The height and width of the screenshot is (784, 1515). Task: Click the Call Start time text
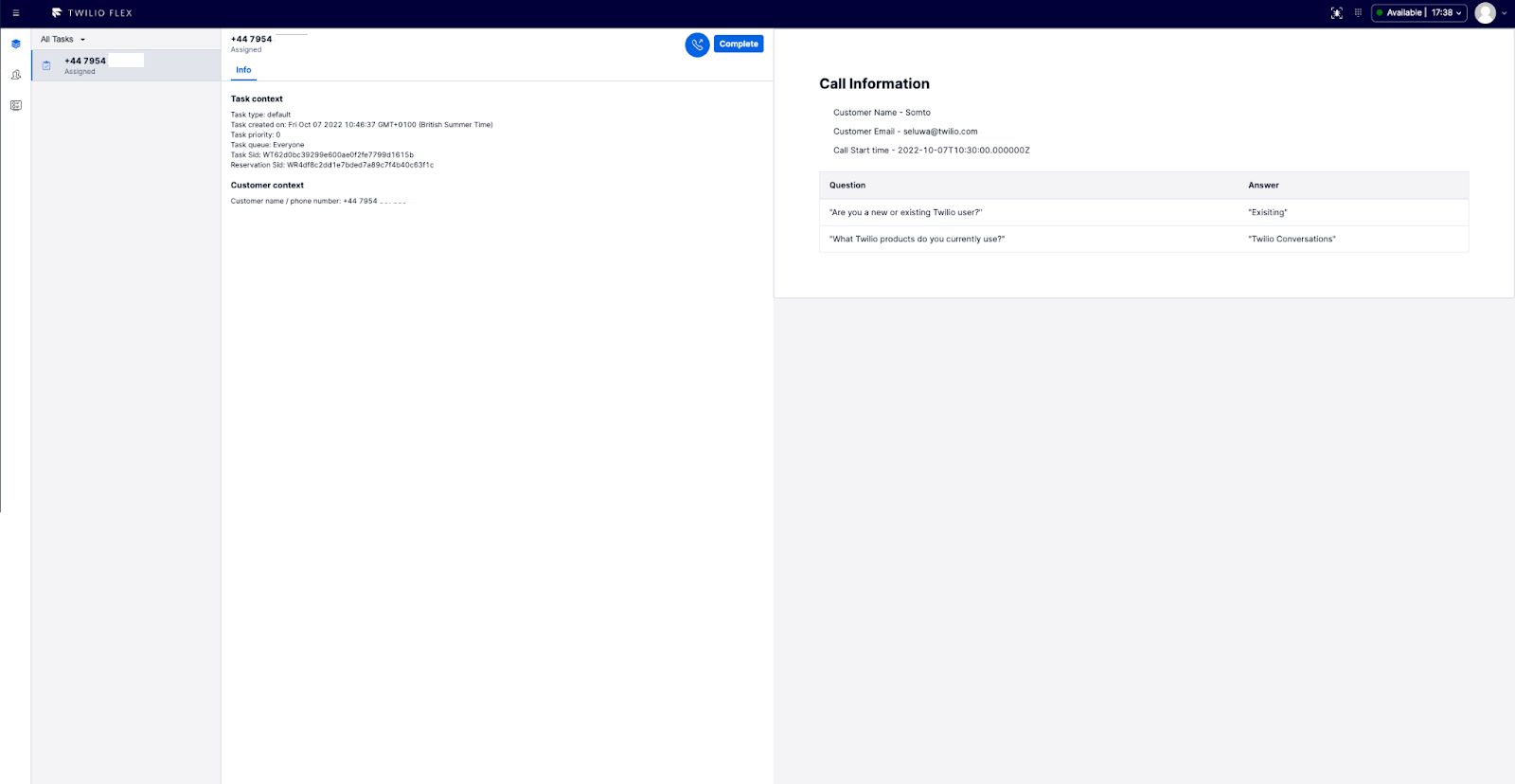click(x=931, y=151)
